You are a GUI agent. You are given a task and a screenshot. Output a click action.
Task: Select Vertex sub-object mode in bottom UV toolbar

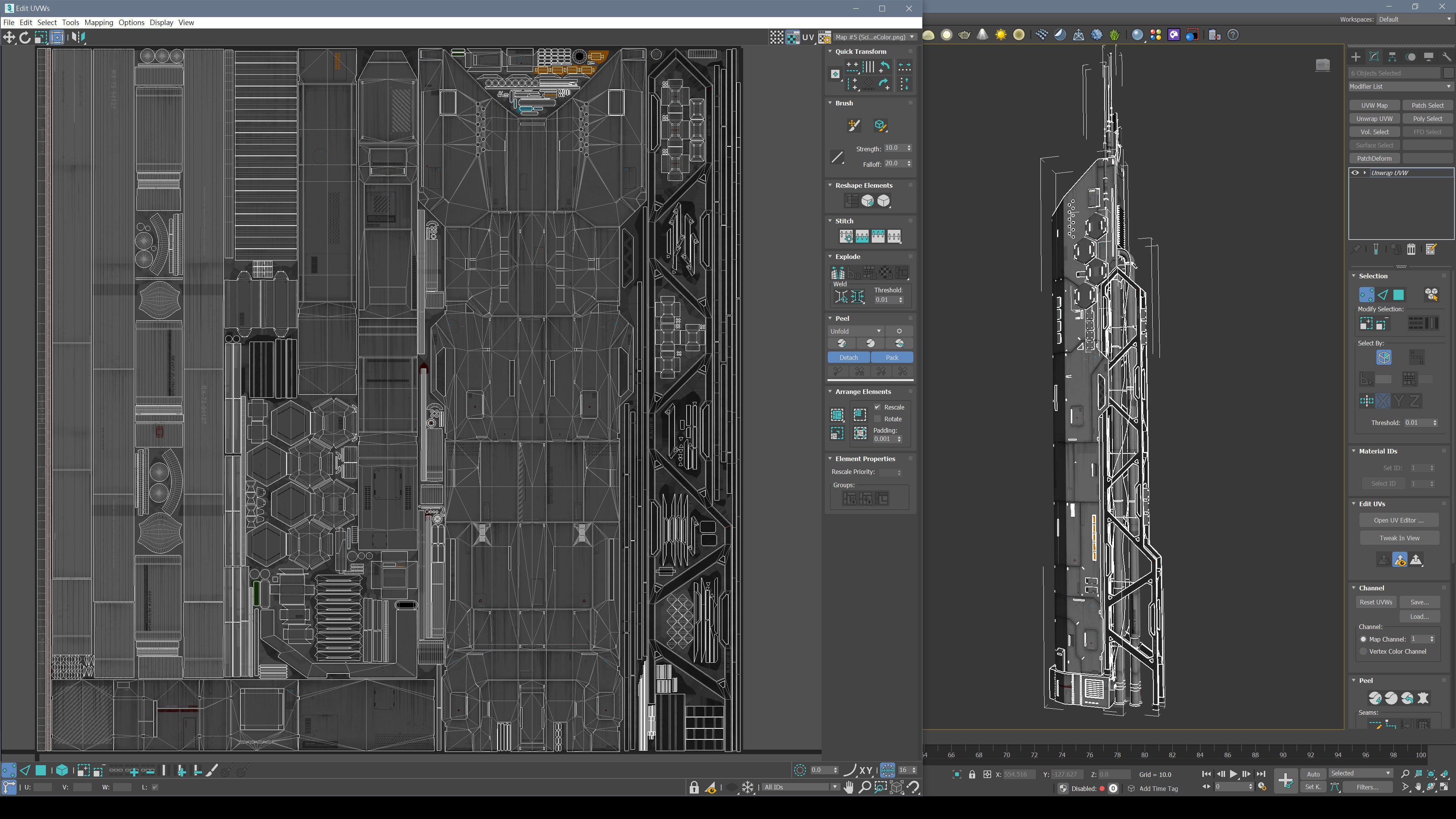(x=9, y=770)
